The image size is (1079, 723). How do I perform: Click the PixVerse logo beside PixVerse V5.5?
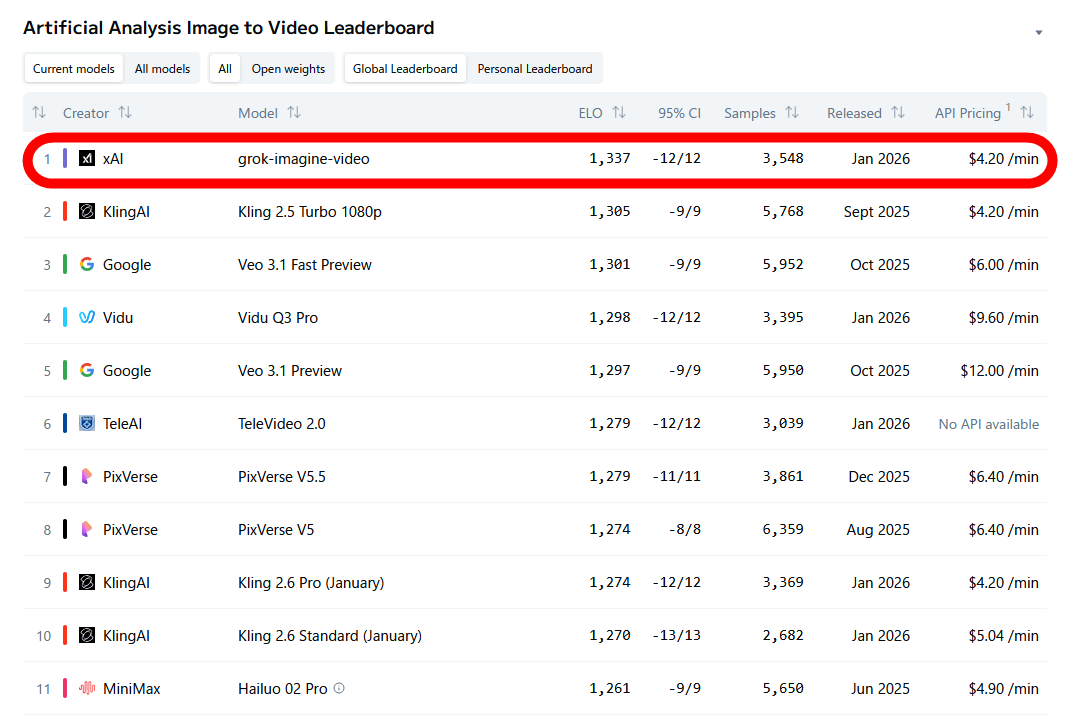click(87, 476)
